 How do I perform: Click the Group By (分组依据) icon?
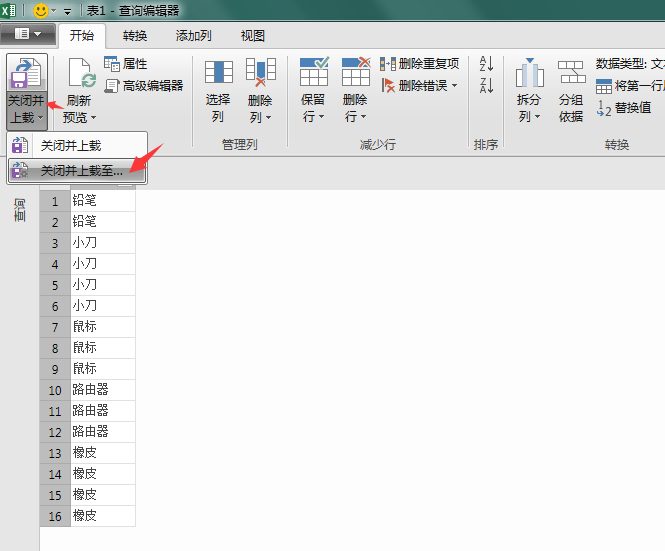coord(571,72)
